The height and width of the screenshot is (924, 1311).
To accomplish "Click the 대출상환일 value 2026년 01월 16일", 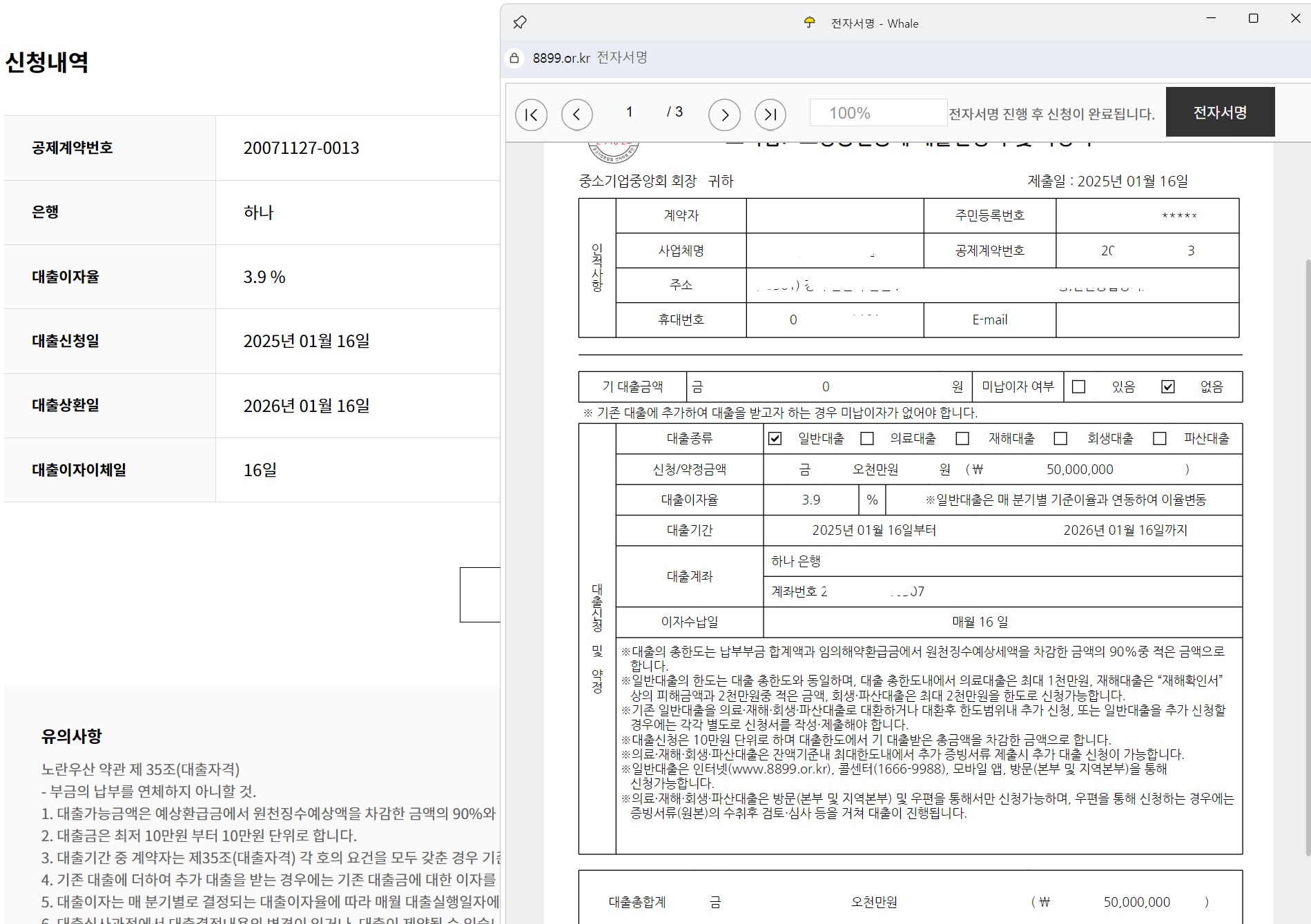I will pyautogui.click(x=307, y=406).
